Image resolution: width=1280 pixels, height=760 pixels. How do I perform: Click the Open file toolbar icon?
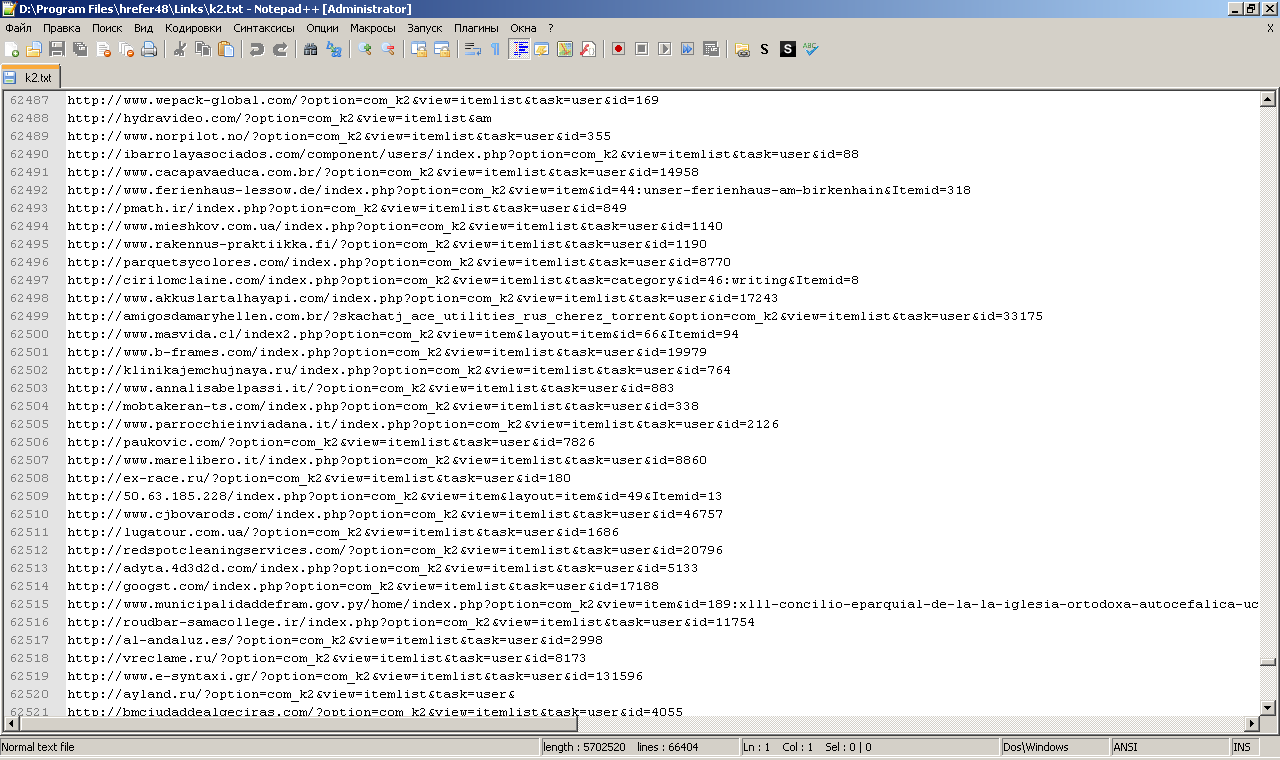coord(34,49)
